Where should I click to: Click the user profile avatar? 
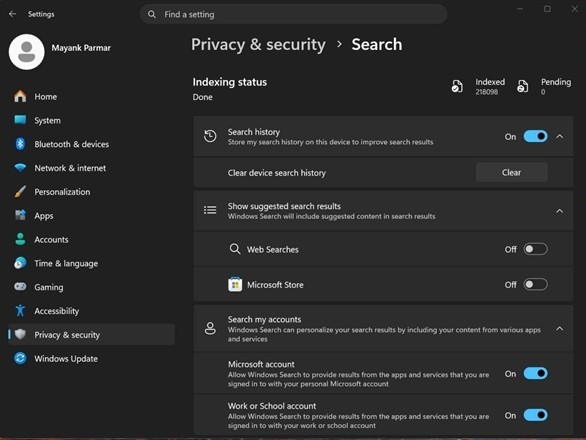pyautogui.click(x=27, y=52)
